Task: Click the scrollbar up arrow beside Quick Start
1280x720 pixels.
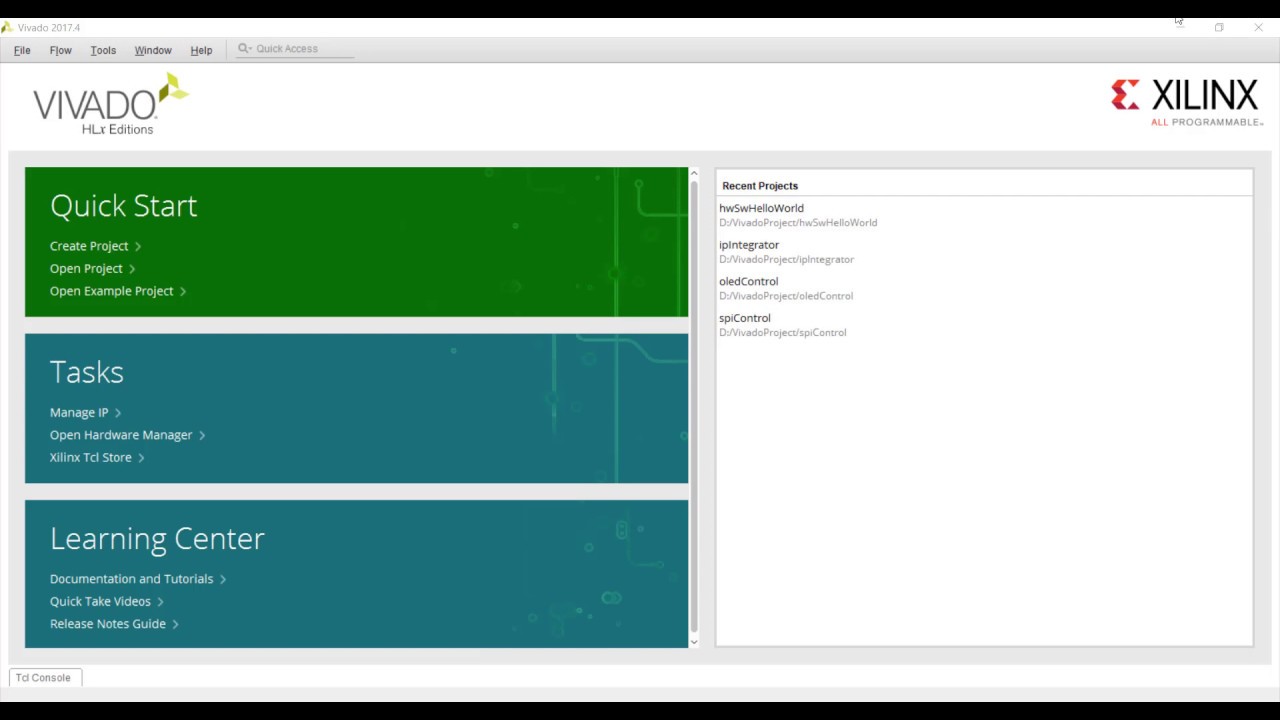Action: tap(694, 174)
